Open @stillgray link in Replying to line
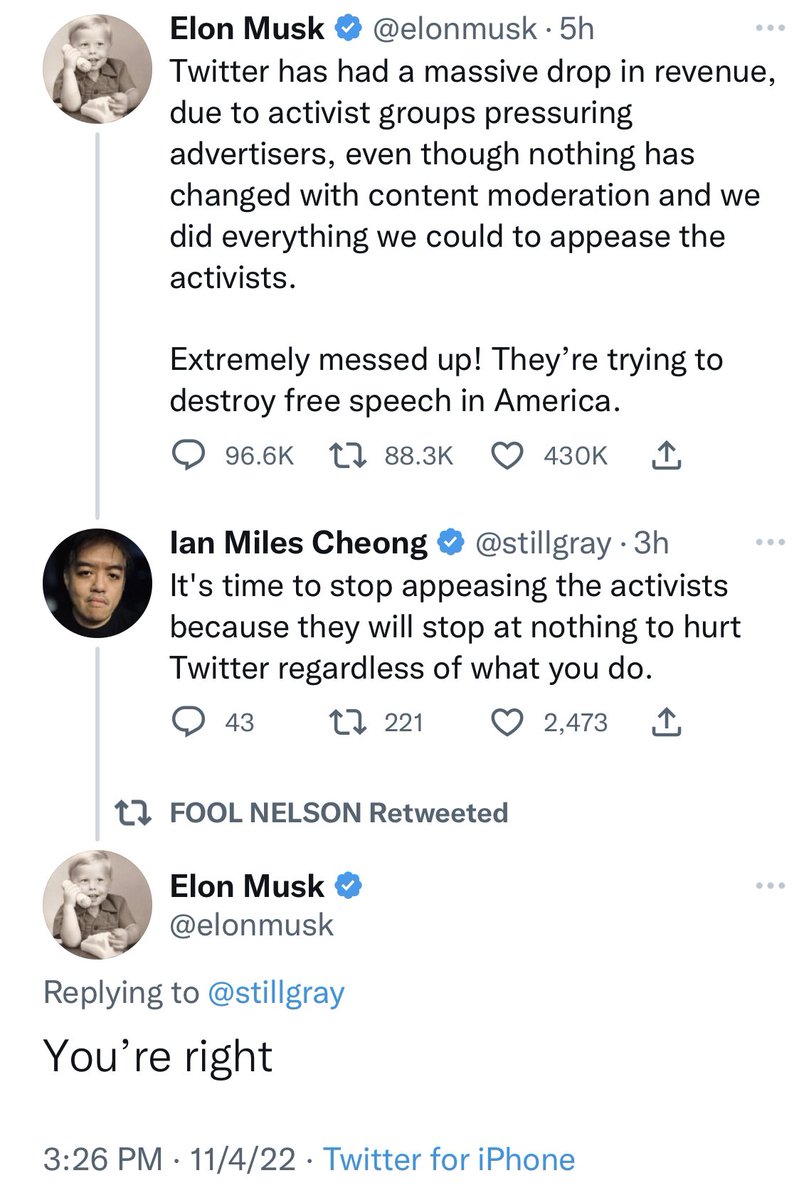 [276, 992]
